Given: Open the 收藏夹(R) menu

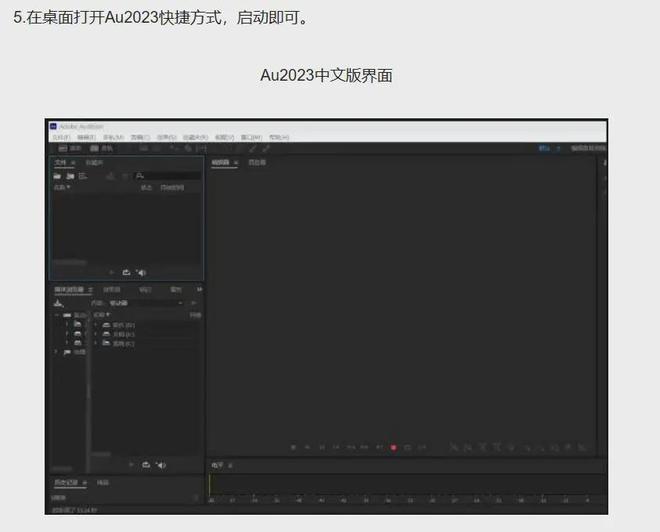Looking at the screenshot, I should click(x=195, y=138).
